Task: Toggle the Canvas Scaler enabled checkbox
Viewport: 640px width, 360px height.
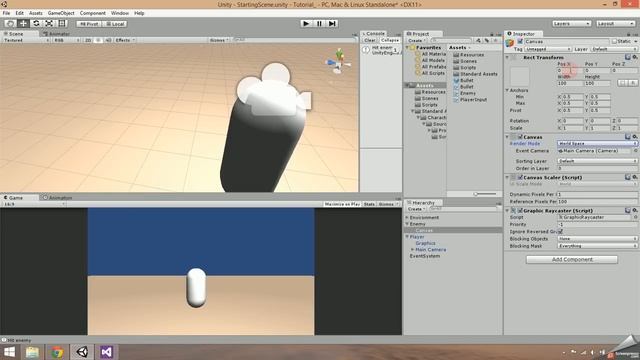Action: click(x=520, y=177)
